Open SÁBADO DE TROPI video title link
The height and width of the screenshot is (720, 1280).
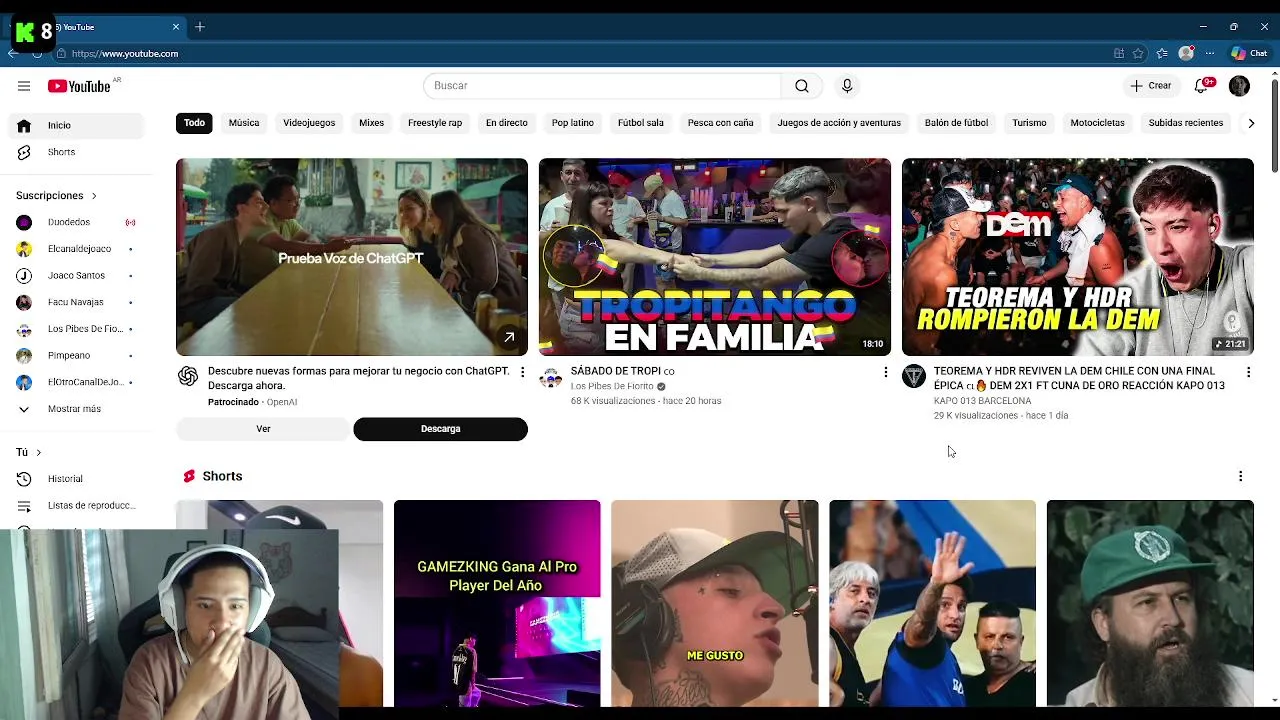622,371
